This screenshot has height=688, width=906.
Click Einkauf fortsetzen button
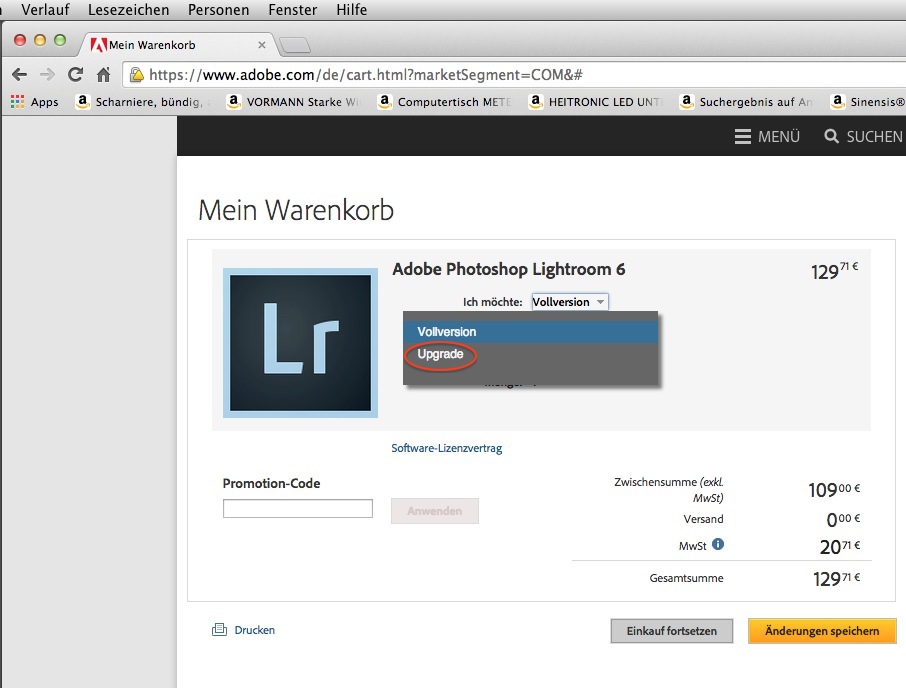671,631
